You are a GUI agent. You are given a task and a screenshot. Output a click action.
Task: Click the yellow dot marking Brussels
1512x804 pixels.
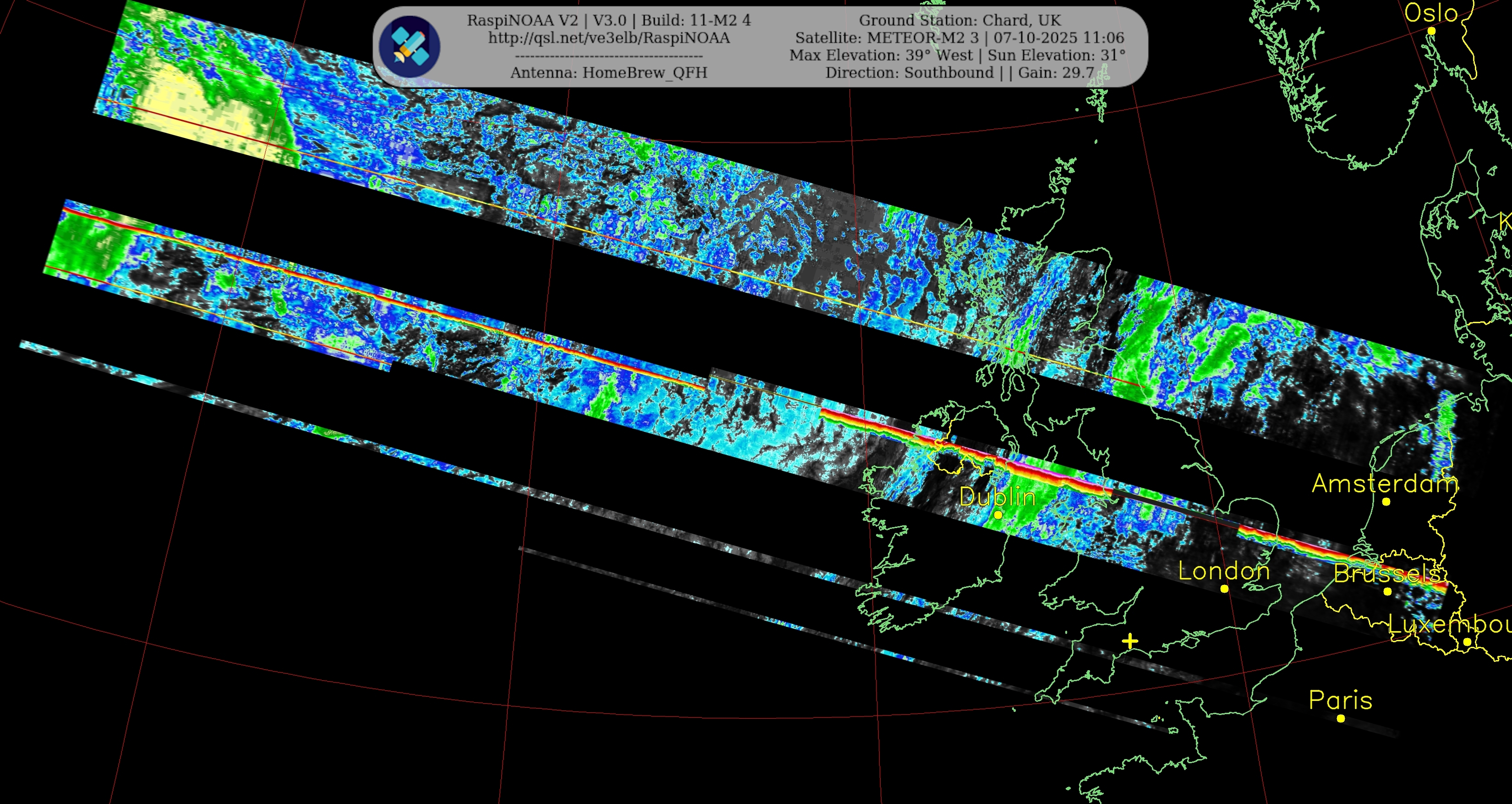1387,591
